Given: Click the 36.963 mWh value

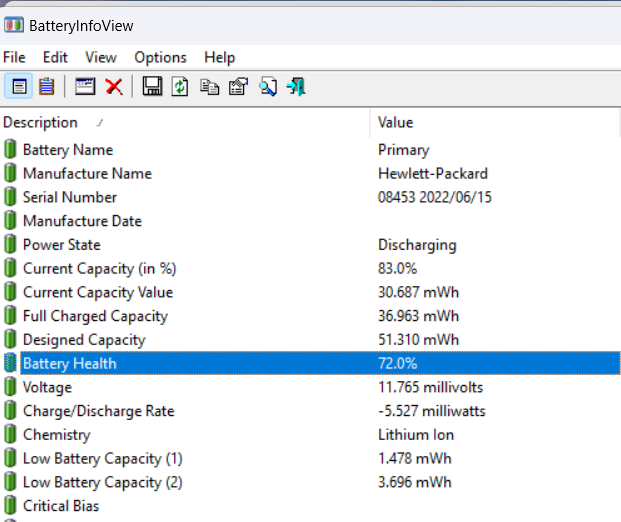Looking at the screenshot, I should (418, 316).
